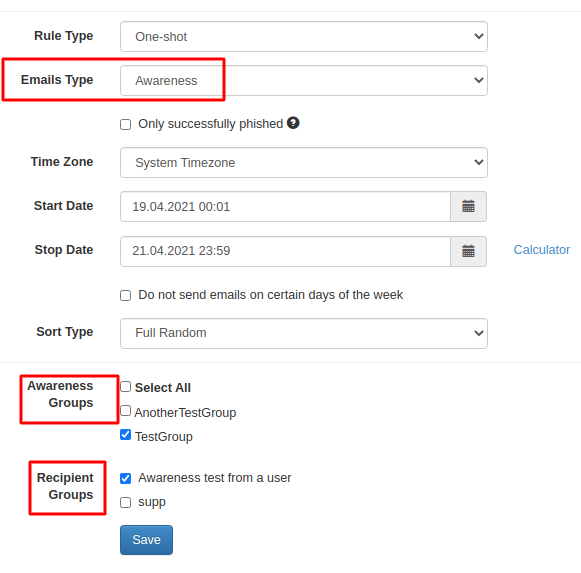Click the Calculator link
This screenshot has width=581, height=573.
click(x=541, y=250)
